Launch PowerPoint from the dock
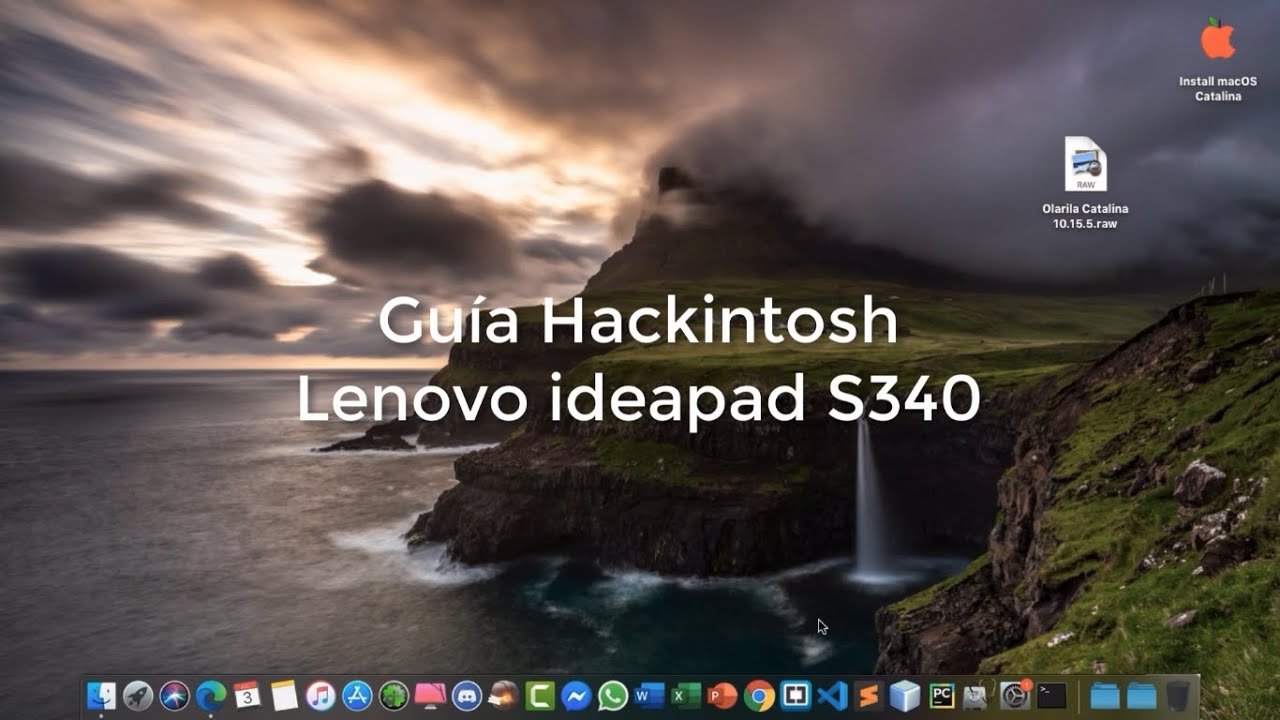This screenshot has height=720, width=1280. [x=722, y=695]
